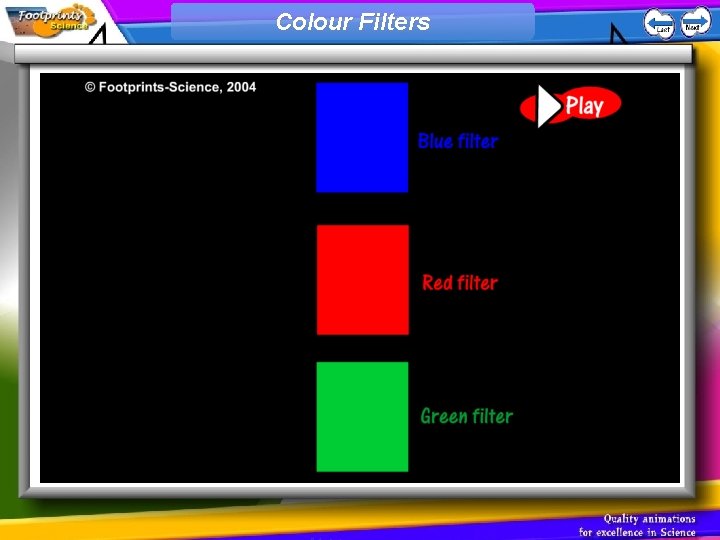Click the 'Colour Filters' title heading

353,22
